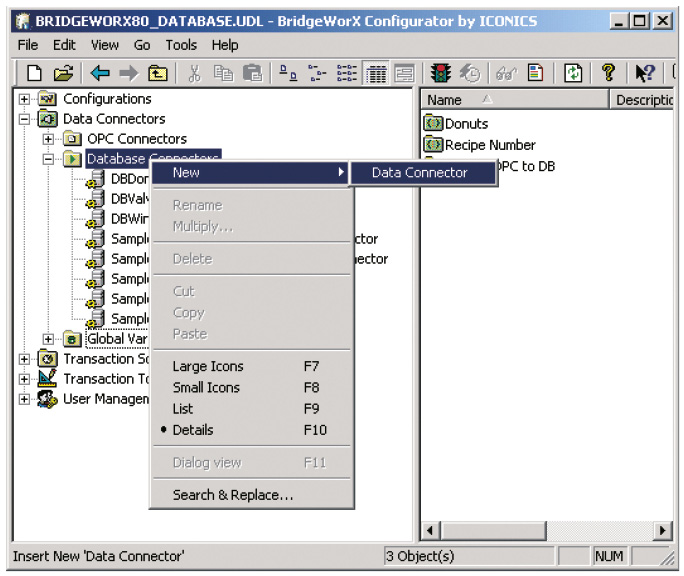This screenshot has height=576, width=684.
Task: Expand the OPC Connectors tree node
Action: pyautogui.click(x=48, y=139)
